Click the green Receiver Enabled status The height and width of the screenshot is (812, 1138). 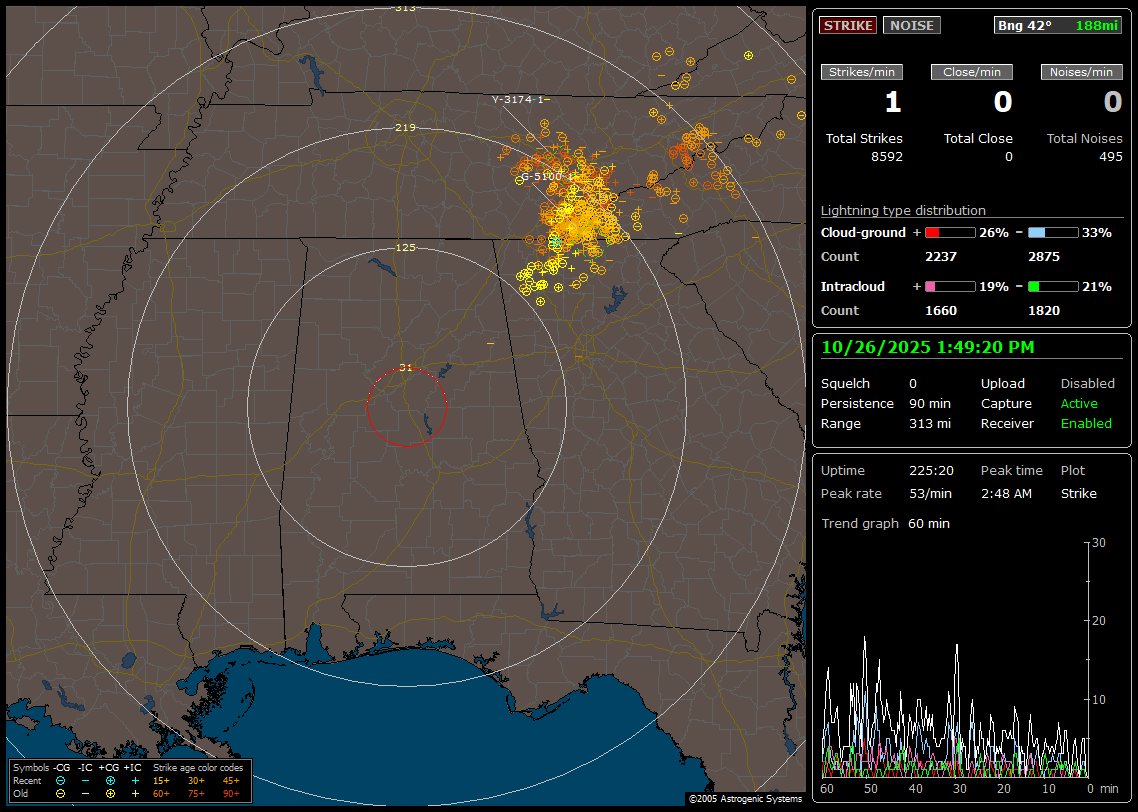pos(1085,424)
